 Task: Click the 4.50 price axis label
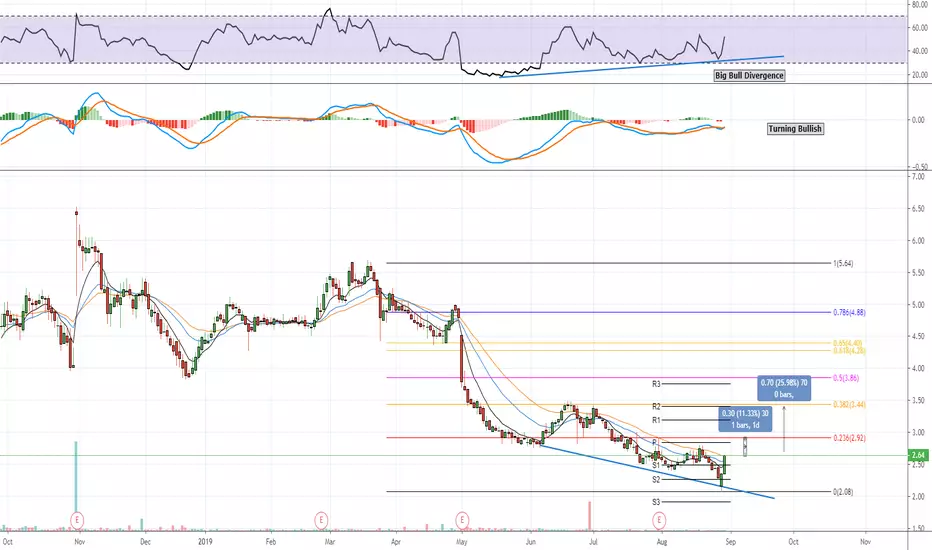[918, 337]
